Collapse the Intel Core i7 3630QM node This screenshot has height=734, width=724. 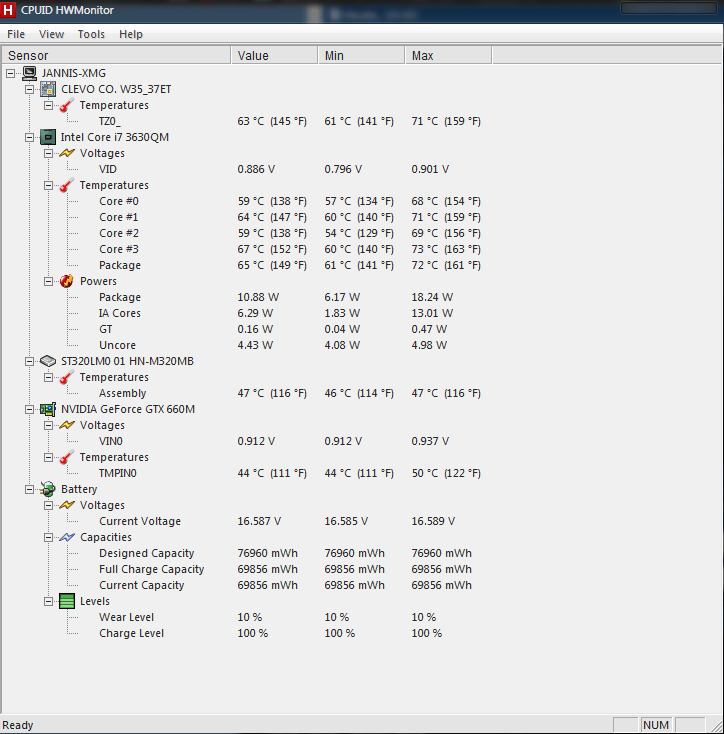29,137
